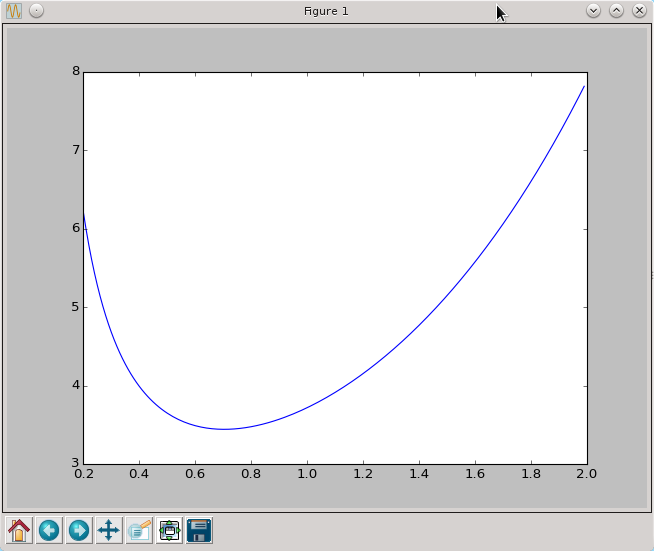Click the 5 tick label on y-axis
654x551 pixels.
tap(75, 307)
